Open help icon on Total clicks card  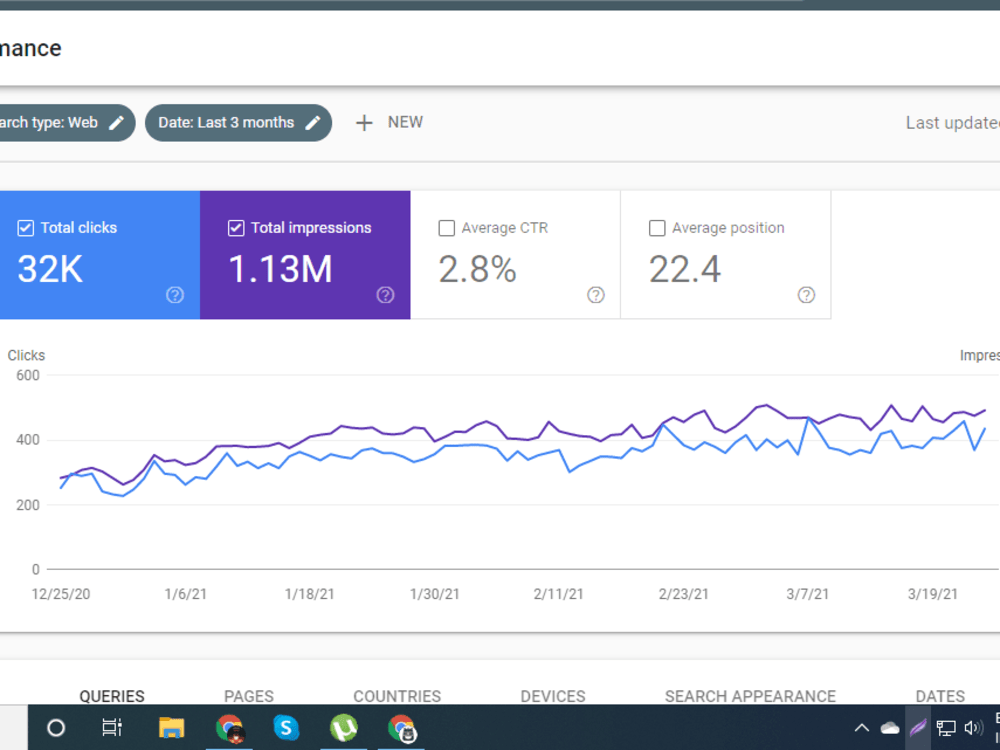[175, 295]
